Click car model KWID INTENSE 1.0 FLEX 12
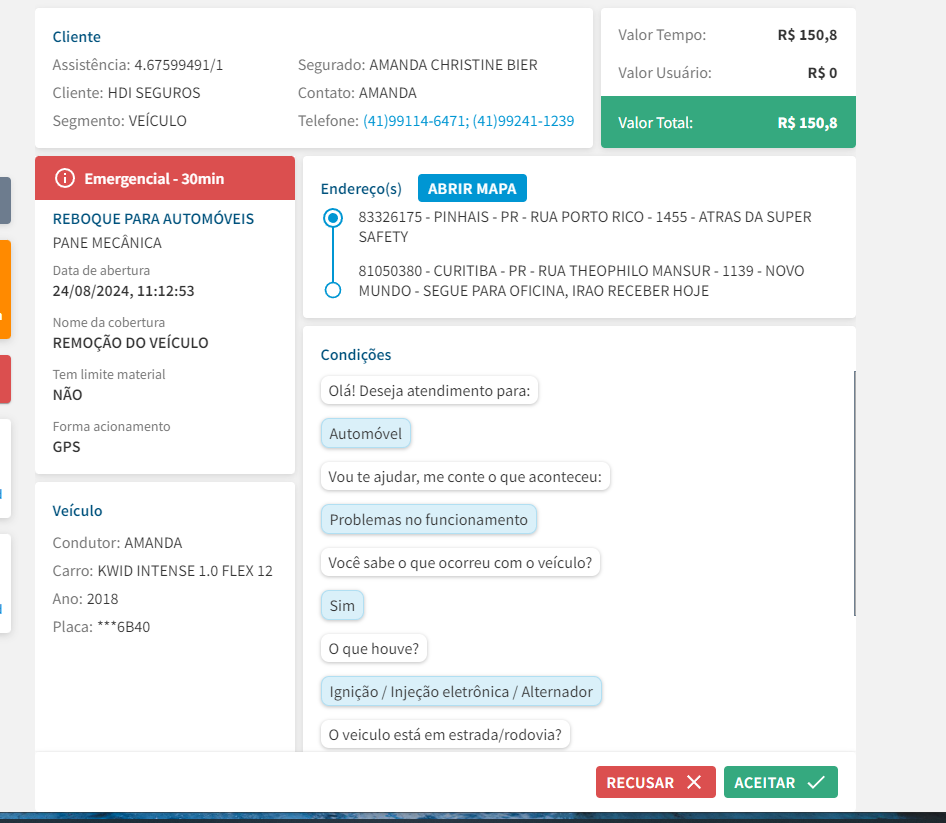This screenshot has height=823, width=946. (x=185, y=571)
